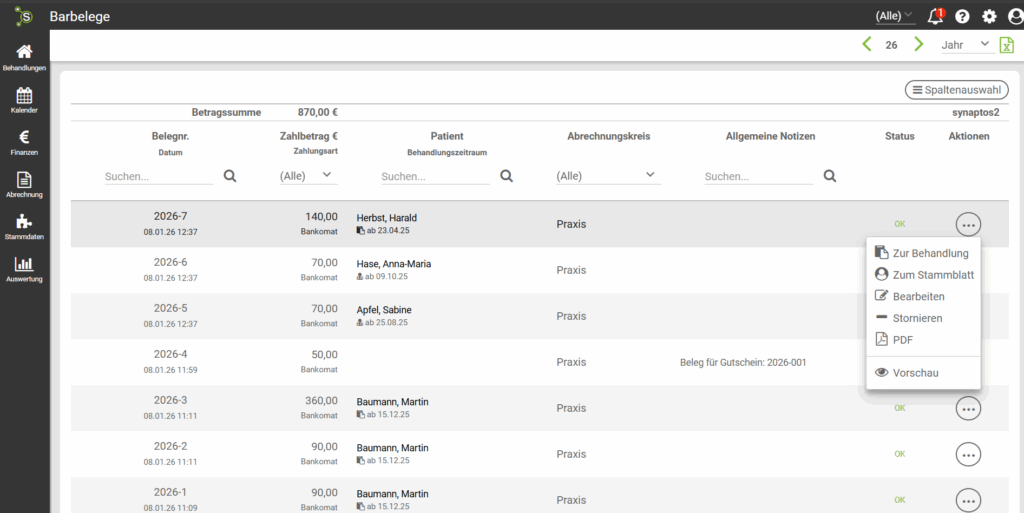The height and width of the screenshot is (513, 1024).
Task: Open the Kalender sidebar icon
Action: 24,101
